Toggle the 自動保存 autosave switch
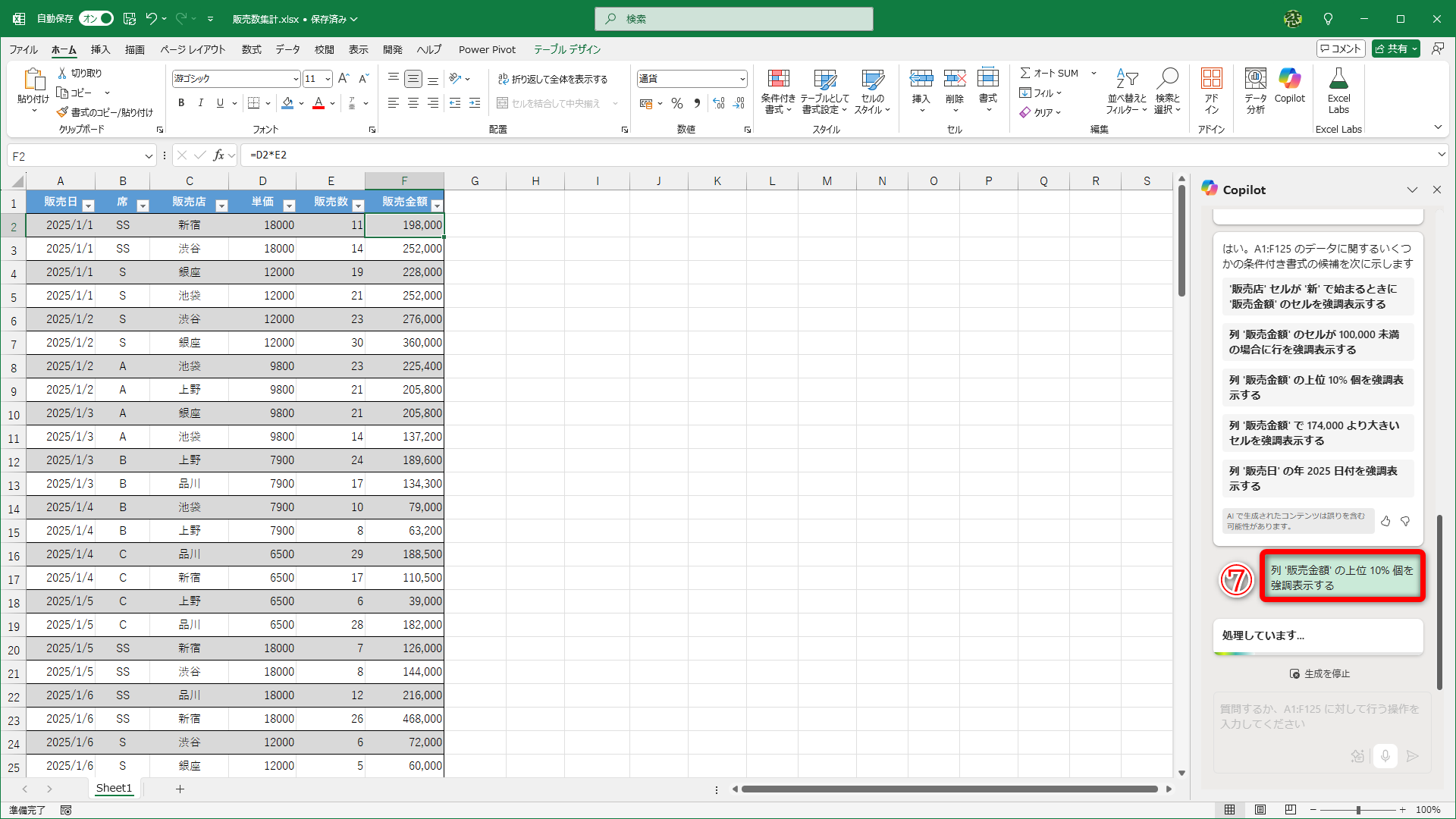The height and width of the screenshot is (819, 1456). coord(96,18)
